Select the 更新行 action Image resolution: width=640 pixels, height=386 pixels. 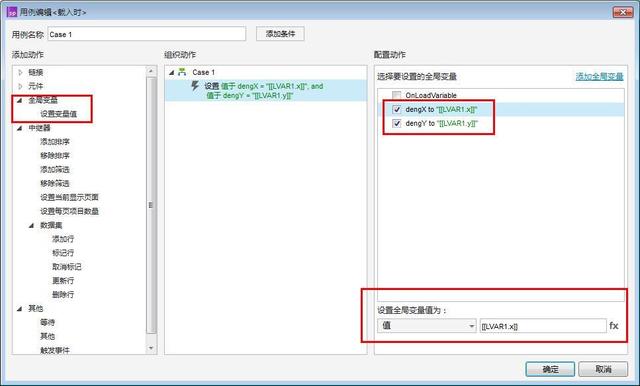tap(63, 281)
